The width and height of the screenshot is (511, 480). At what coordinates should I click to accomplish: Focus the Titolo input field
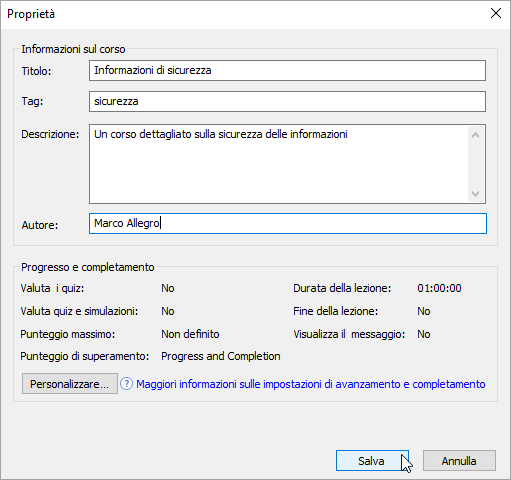[287, 70]
